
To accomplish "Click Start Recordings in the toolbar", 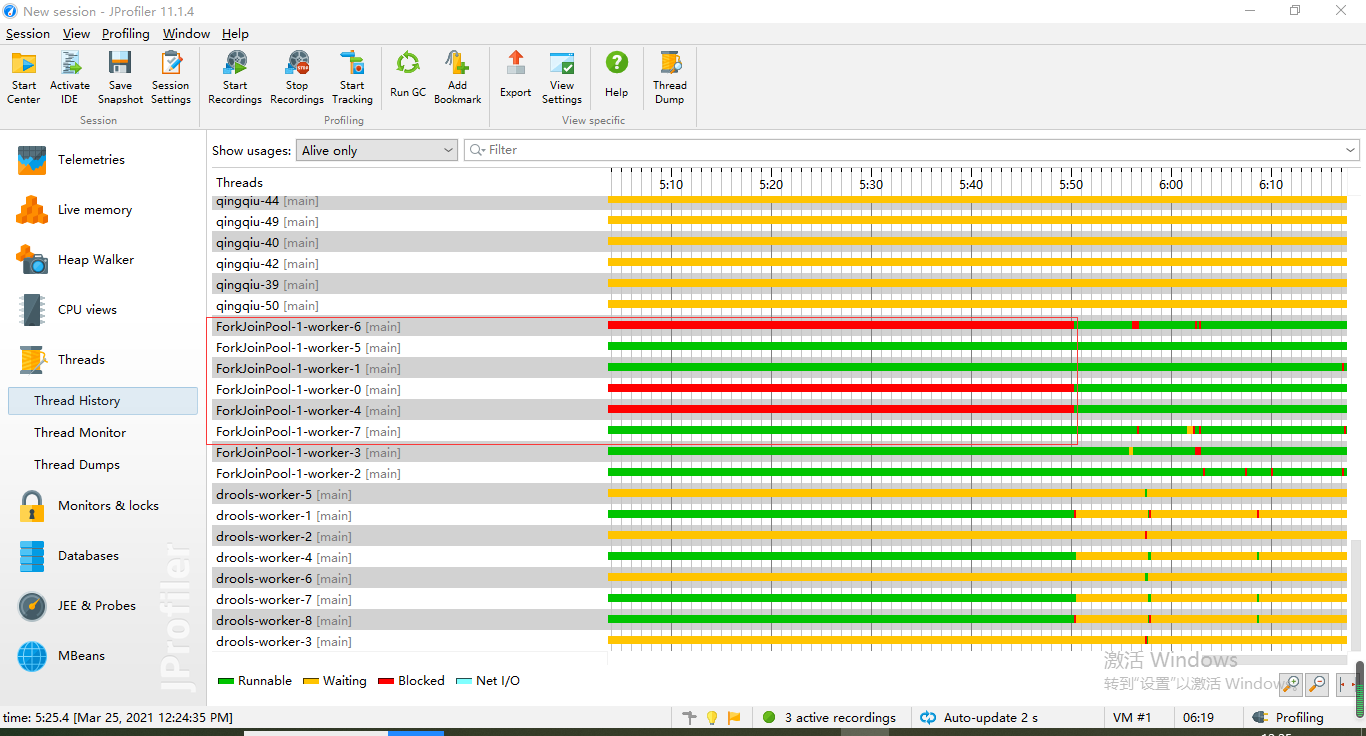I will coord(235,78).
